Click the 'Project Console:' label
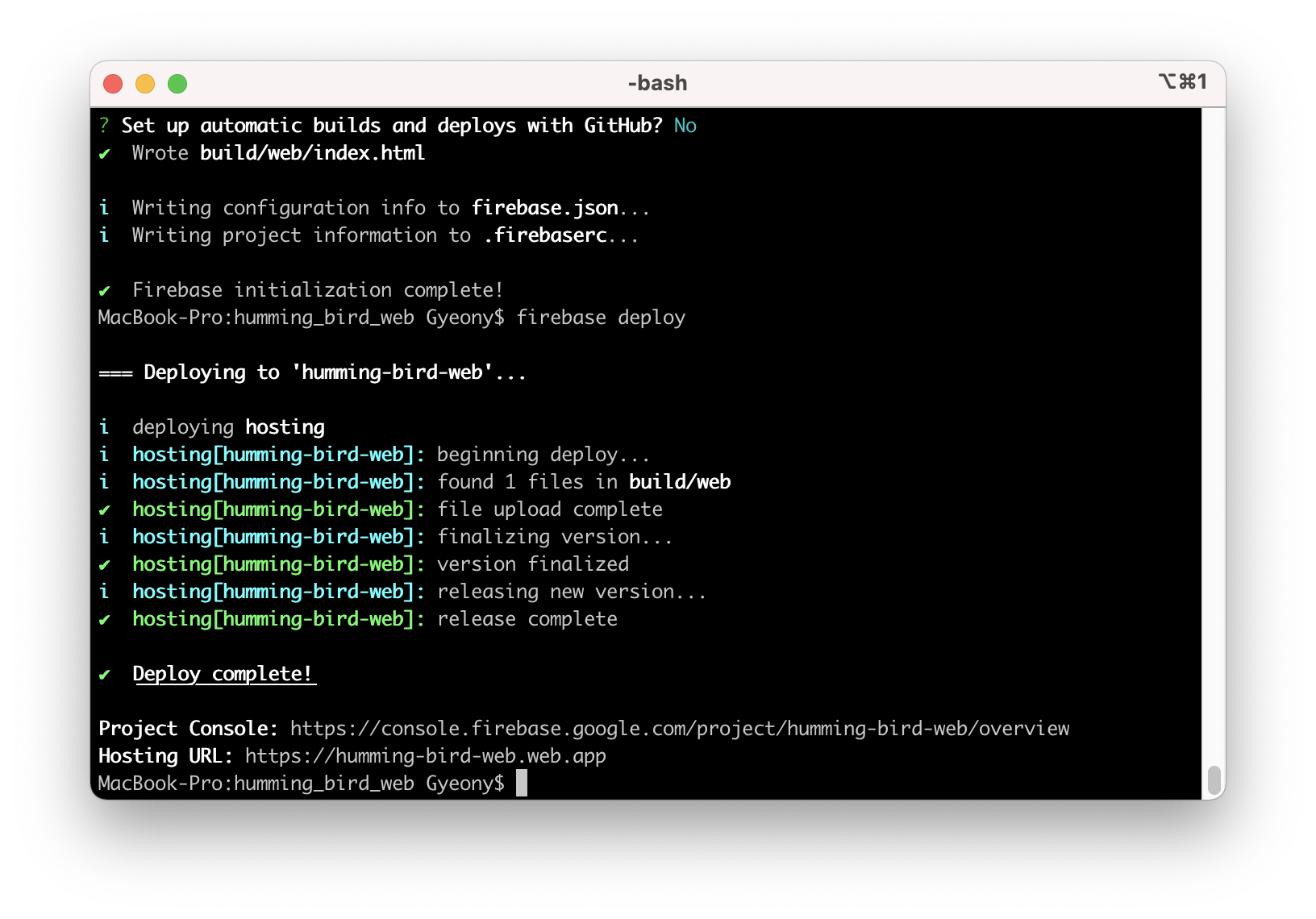Viewport: 1316px width, 919px height. tap(188, 729)
